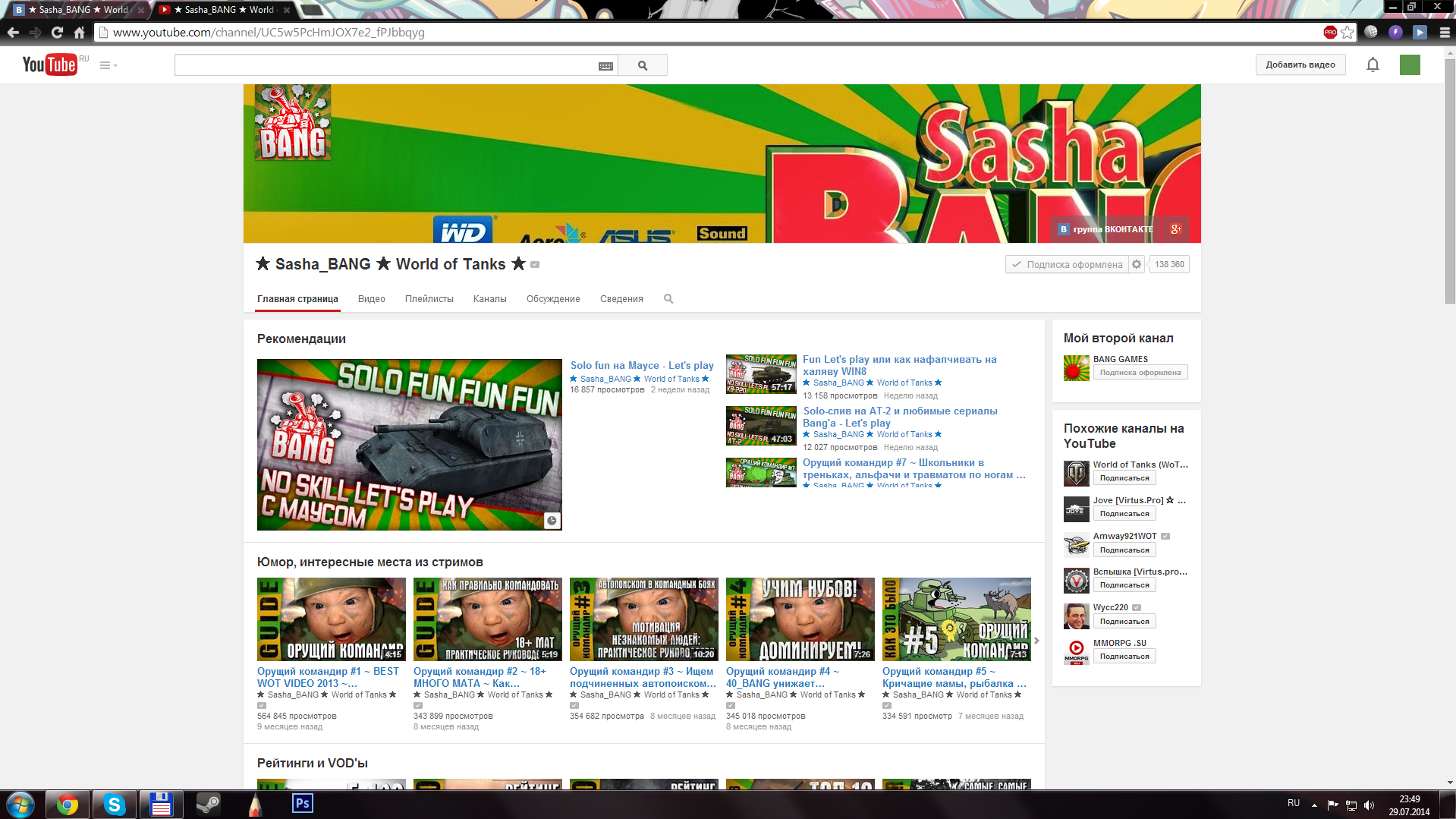Screen dimensions: 1456x819
Task: Click the volume icon in system tray
Action: tap(1369, 805)
